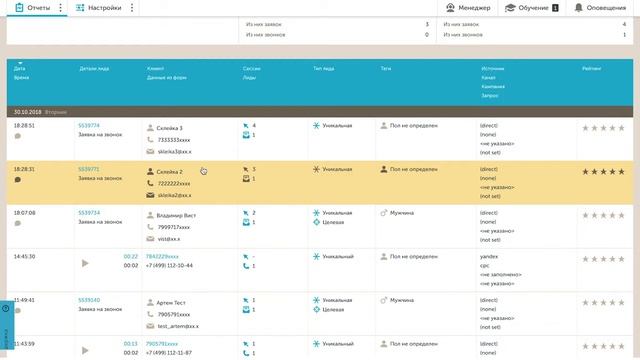Open the comment icon for the 18:28:31 lead
640x360 pixels.
pyautogui.click(x=18, y=180)
